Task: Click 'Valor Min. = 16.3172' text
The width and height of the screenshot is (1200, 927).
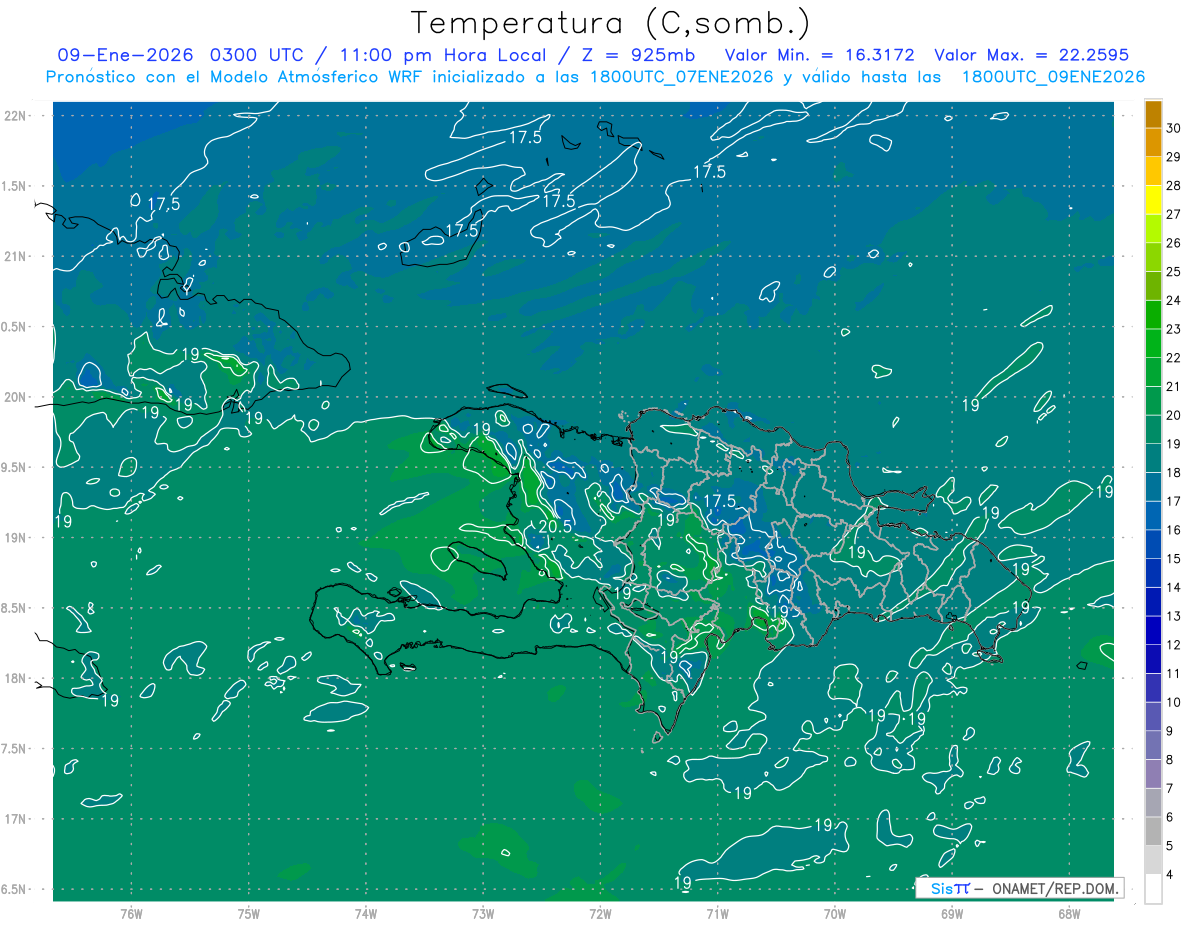Action: click(819, 55)
